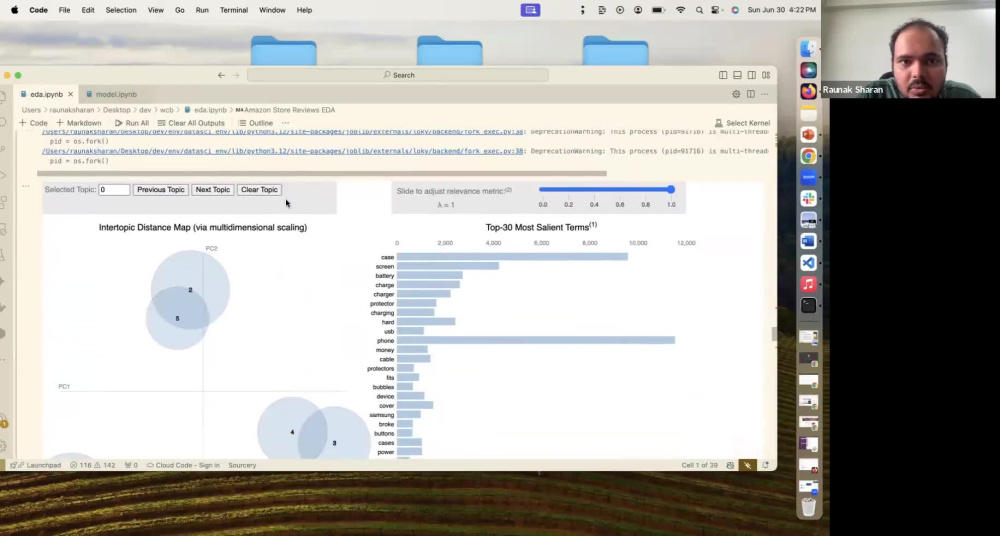This screenshot has height=536, width=1000.
Task: Open Music app from the dock
Action: tap(808, 284)
